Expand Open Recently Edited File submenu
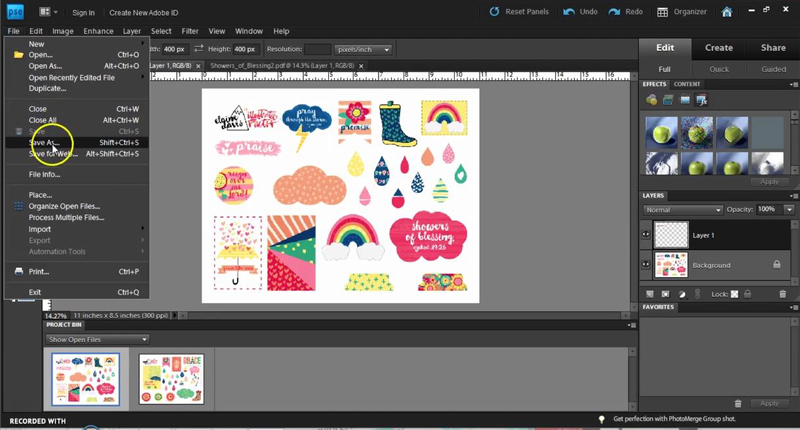800x430 pixels. click(x=77, y=78)
